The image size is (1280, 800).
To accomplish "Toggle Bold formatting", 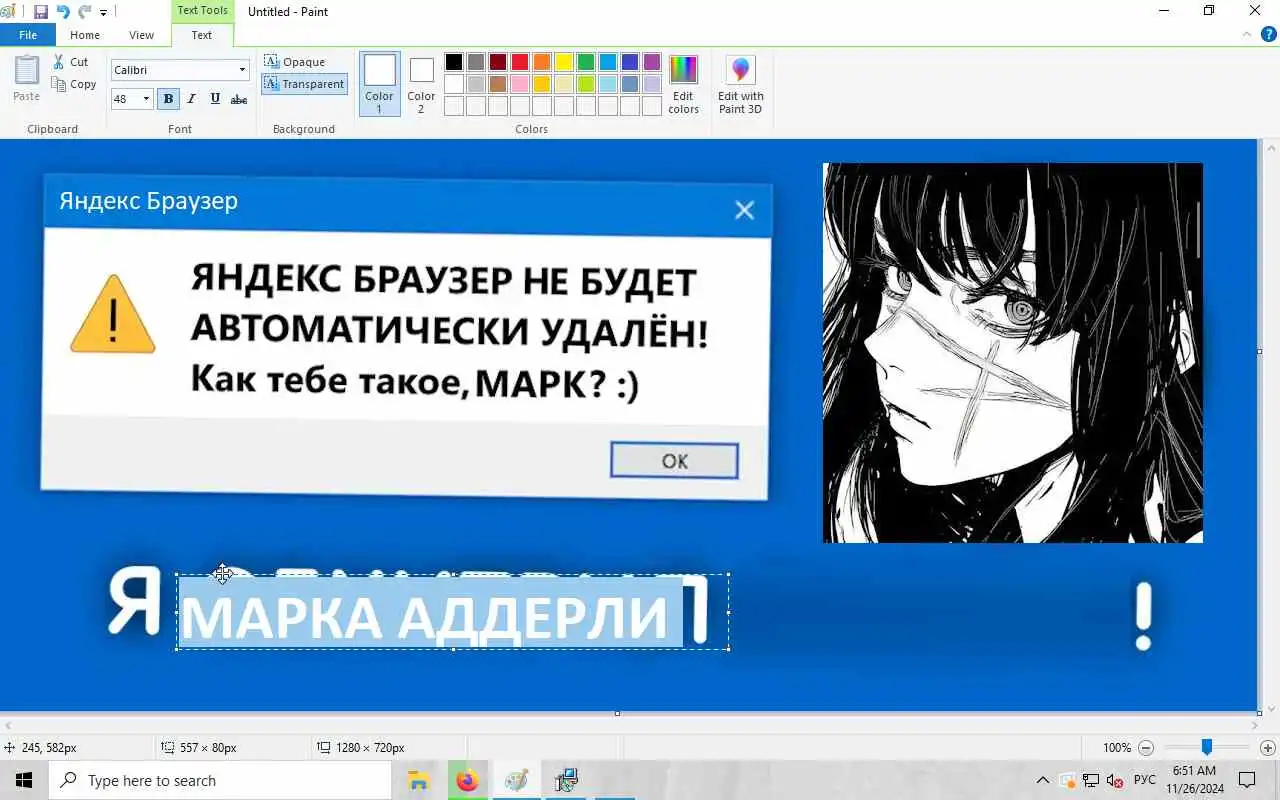I will coord(168,99).
